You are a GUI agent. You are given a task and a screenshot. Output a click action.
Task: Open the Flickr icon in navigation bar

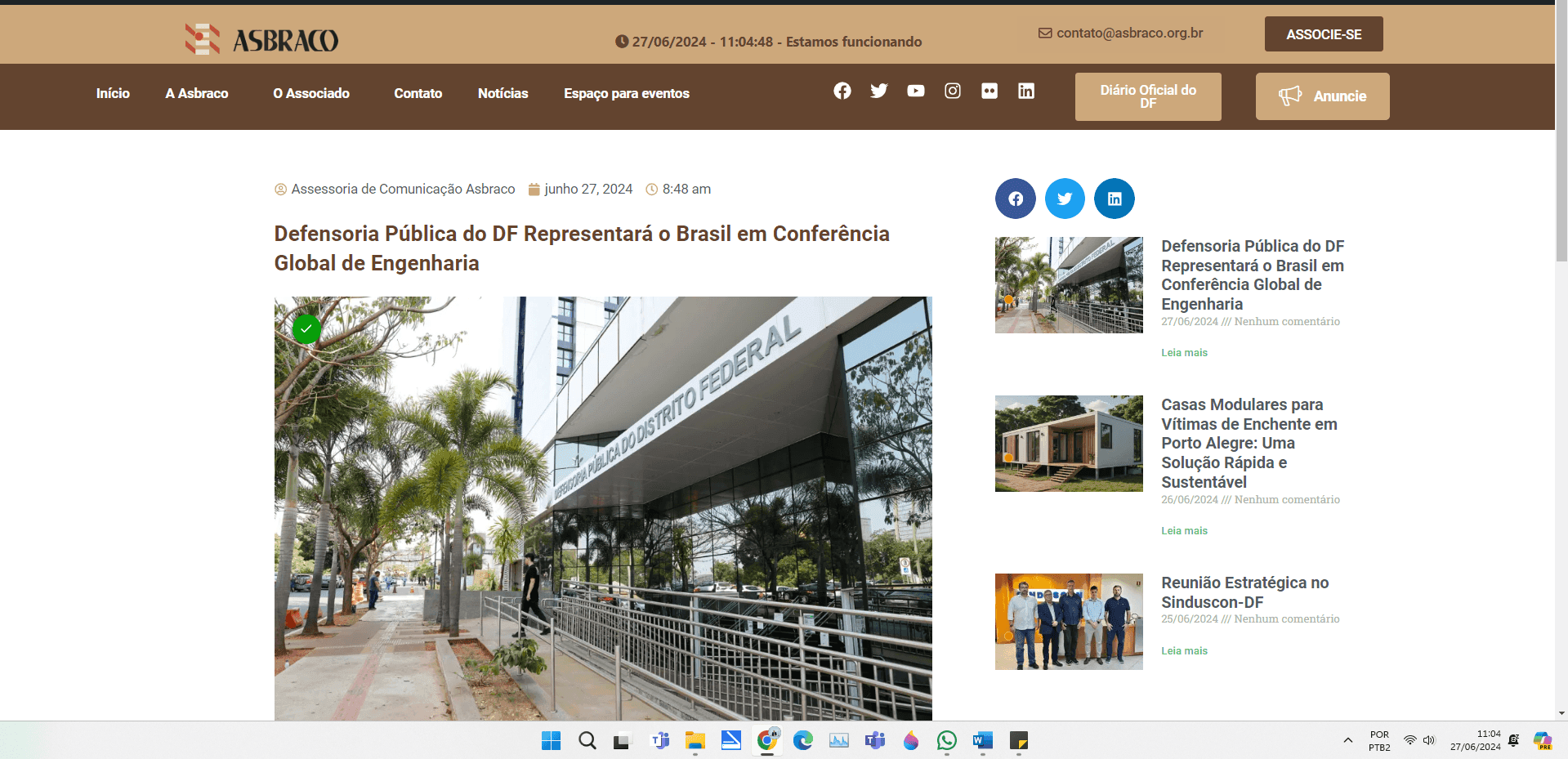tap(989, 91)
